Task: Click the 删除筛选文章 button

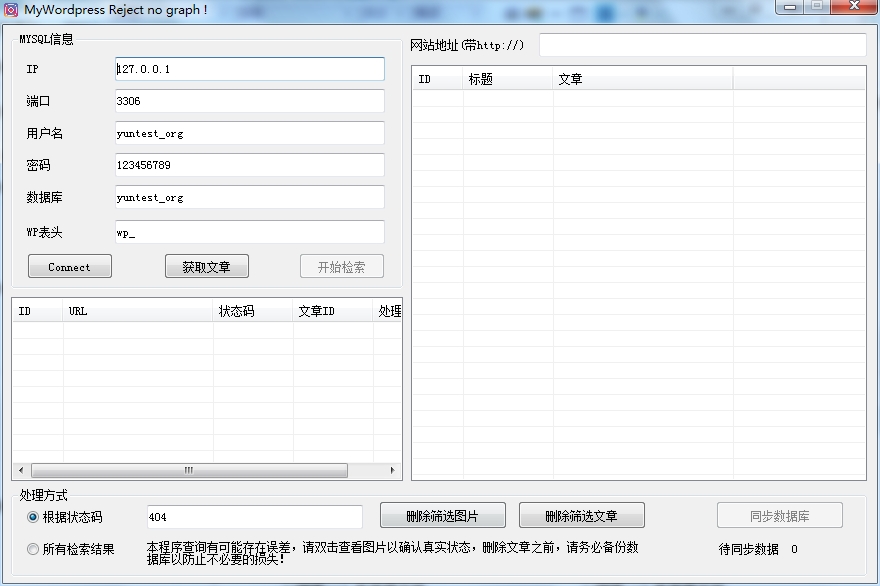Action: click(x=581, y=516)
